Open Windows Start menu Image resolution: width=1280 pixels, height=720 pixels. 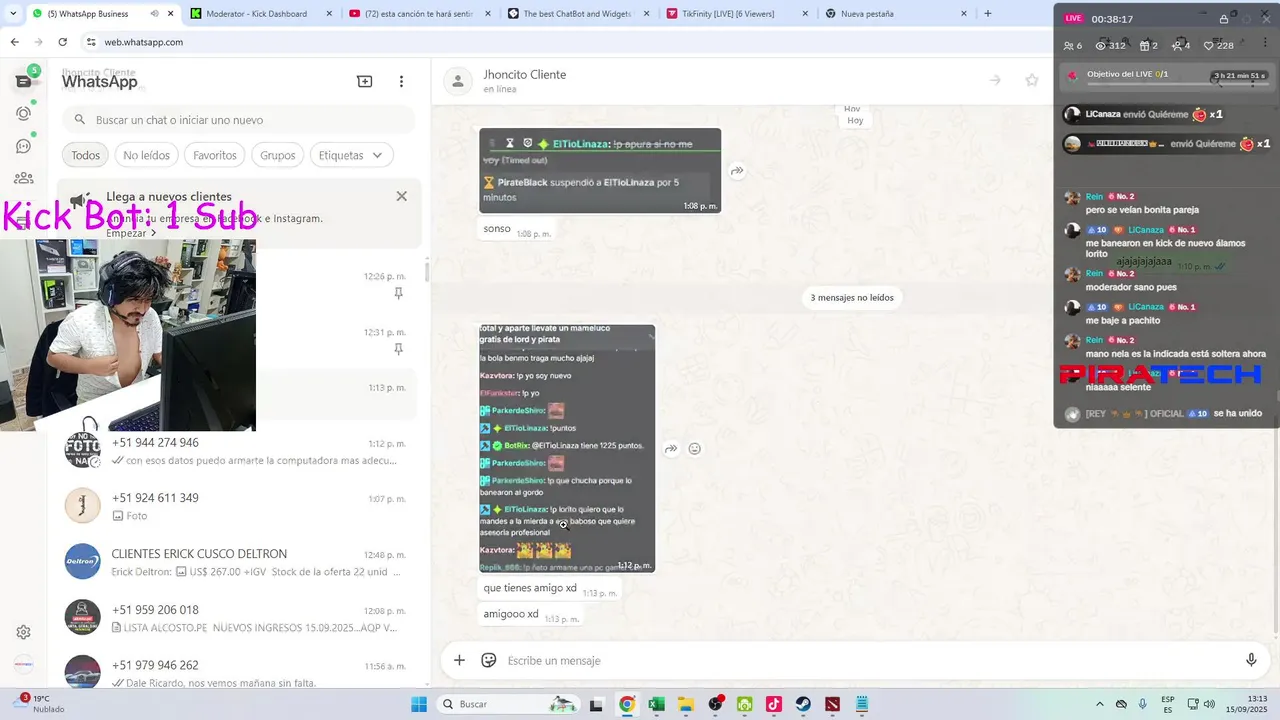pyautogui.click(x=419, y=704)
